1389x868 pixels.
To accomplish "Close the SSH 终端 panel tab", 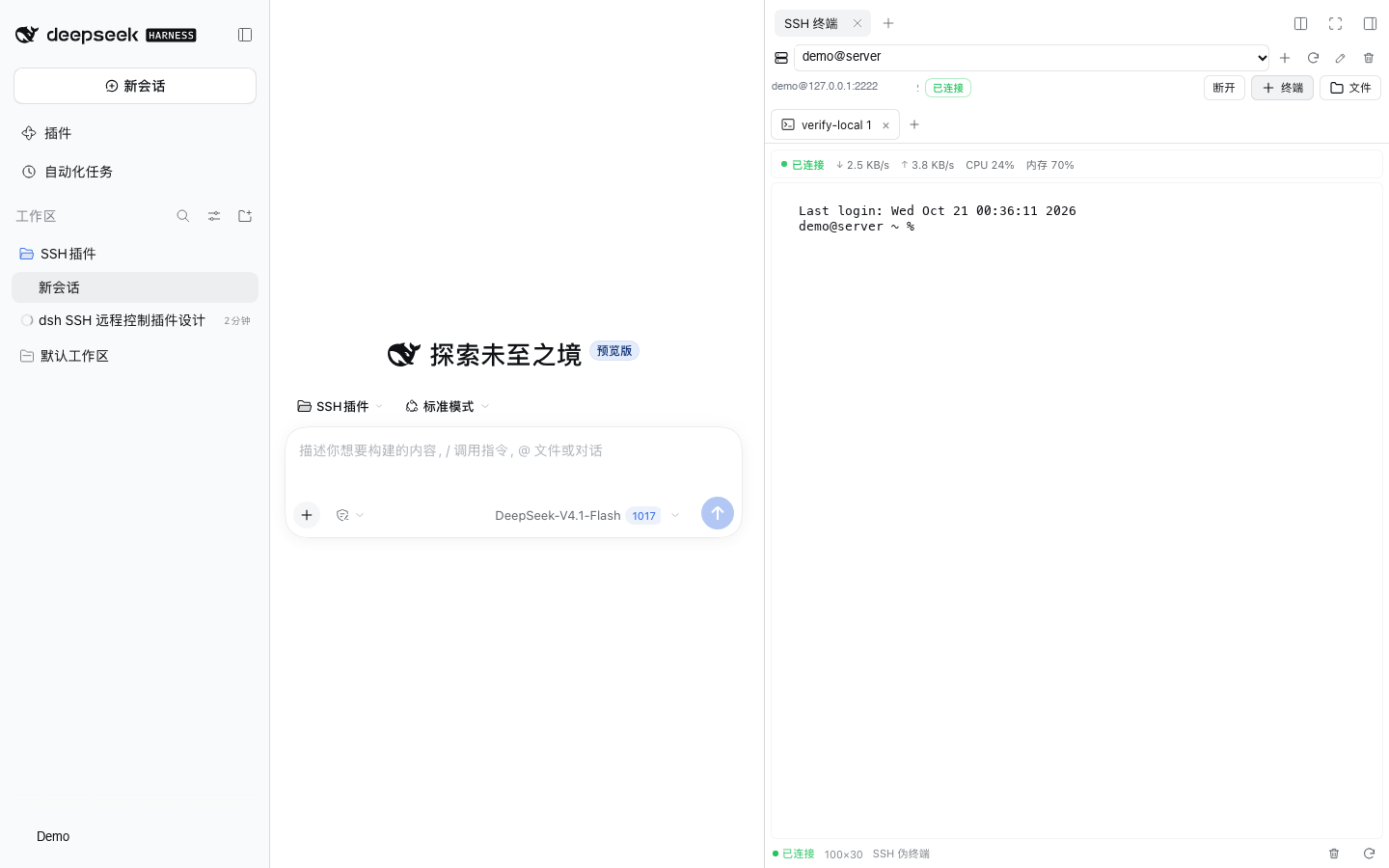I will (x=857, y=23).
